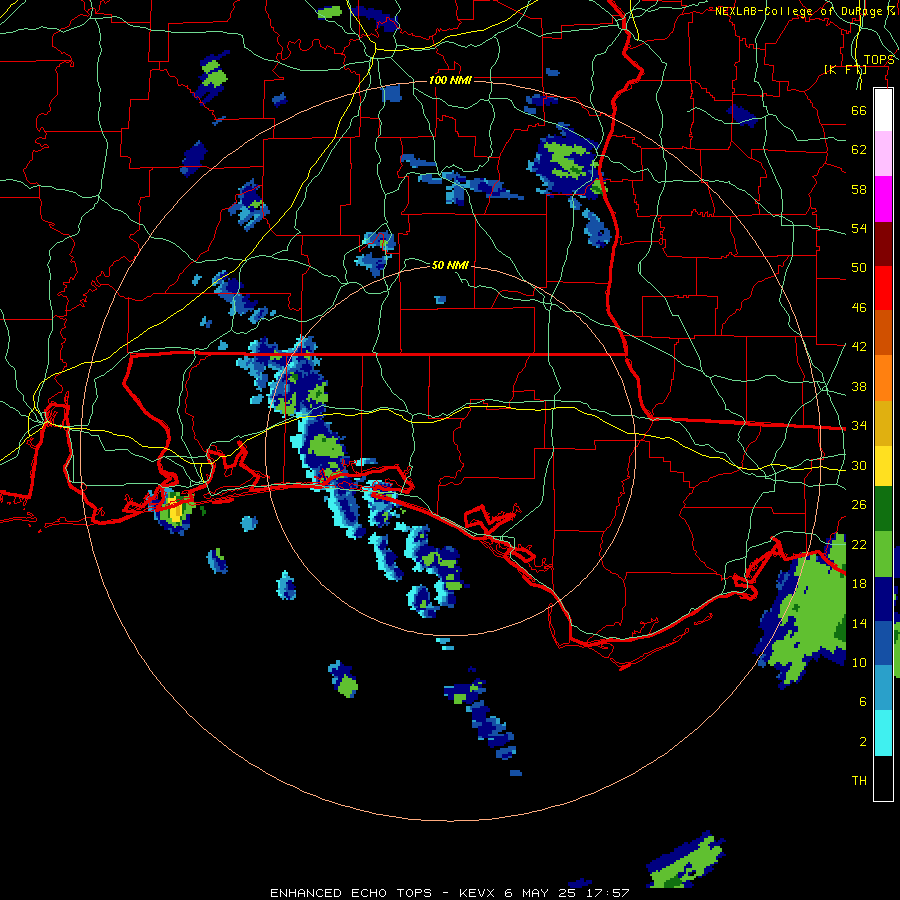The image size is (900, 900).
Task: Click the navy blue swatch beside 18
Action: click(x=883, y=599)
